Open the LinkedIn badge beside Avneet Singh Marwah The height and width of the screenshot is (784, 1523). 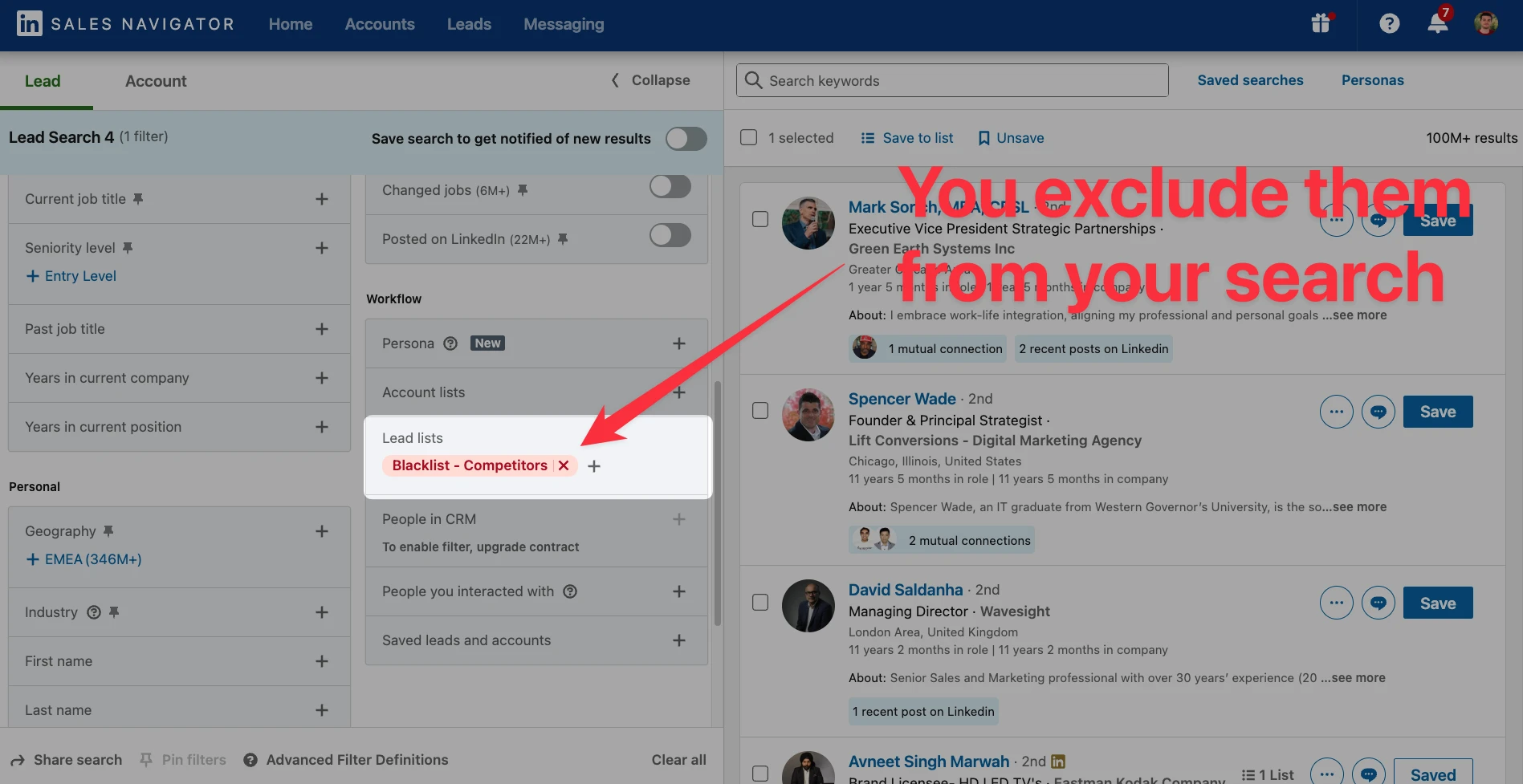pos(1058,762)
